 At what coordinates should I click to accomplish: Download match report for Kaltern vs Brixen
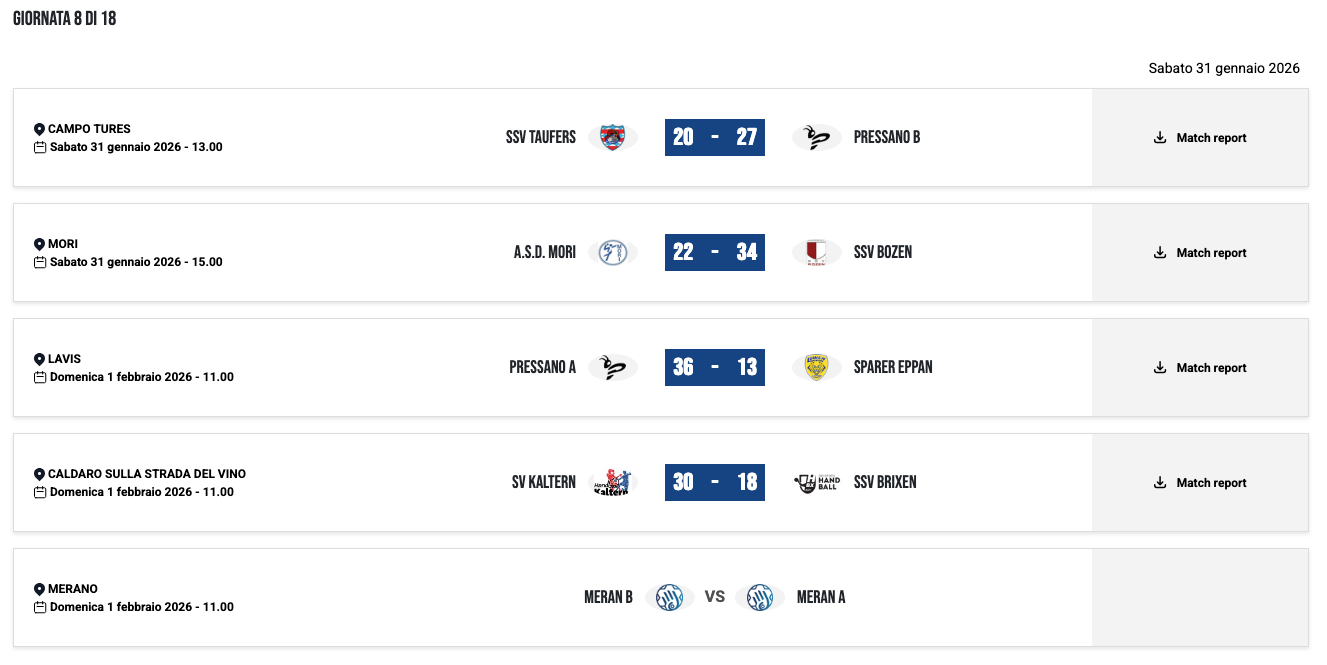pos(1200,483)
